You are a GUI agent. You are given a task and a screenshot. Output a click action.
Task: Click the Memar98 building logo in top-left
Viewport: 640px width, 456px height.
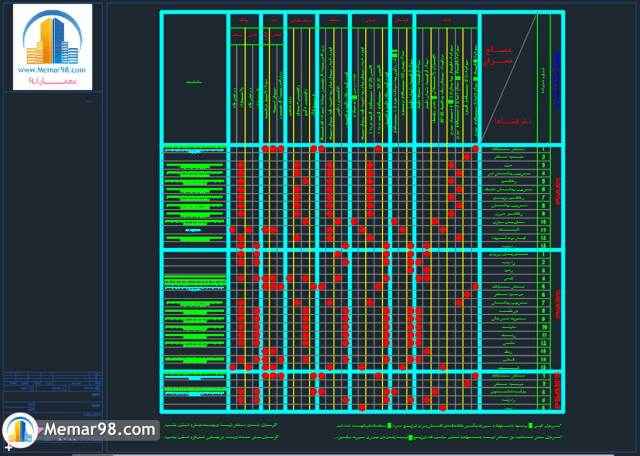coord(52,39)
